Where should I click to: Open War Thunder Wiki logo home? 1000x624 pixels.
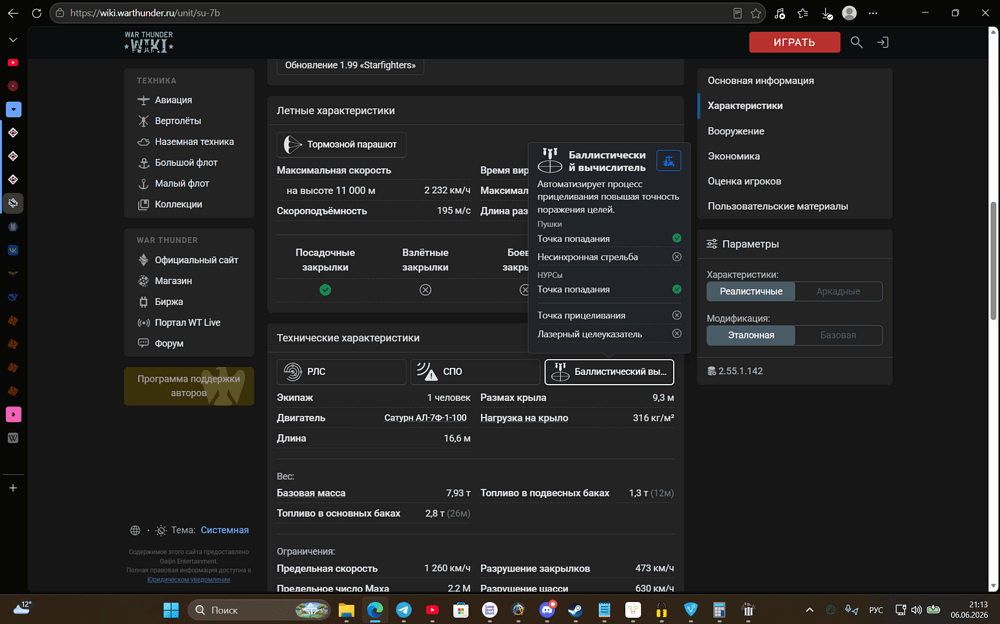(x=149, y=42)
